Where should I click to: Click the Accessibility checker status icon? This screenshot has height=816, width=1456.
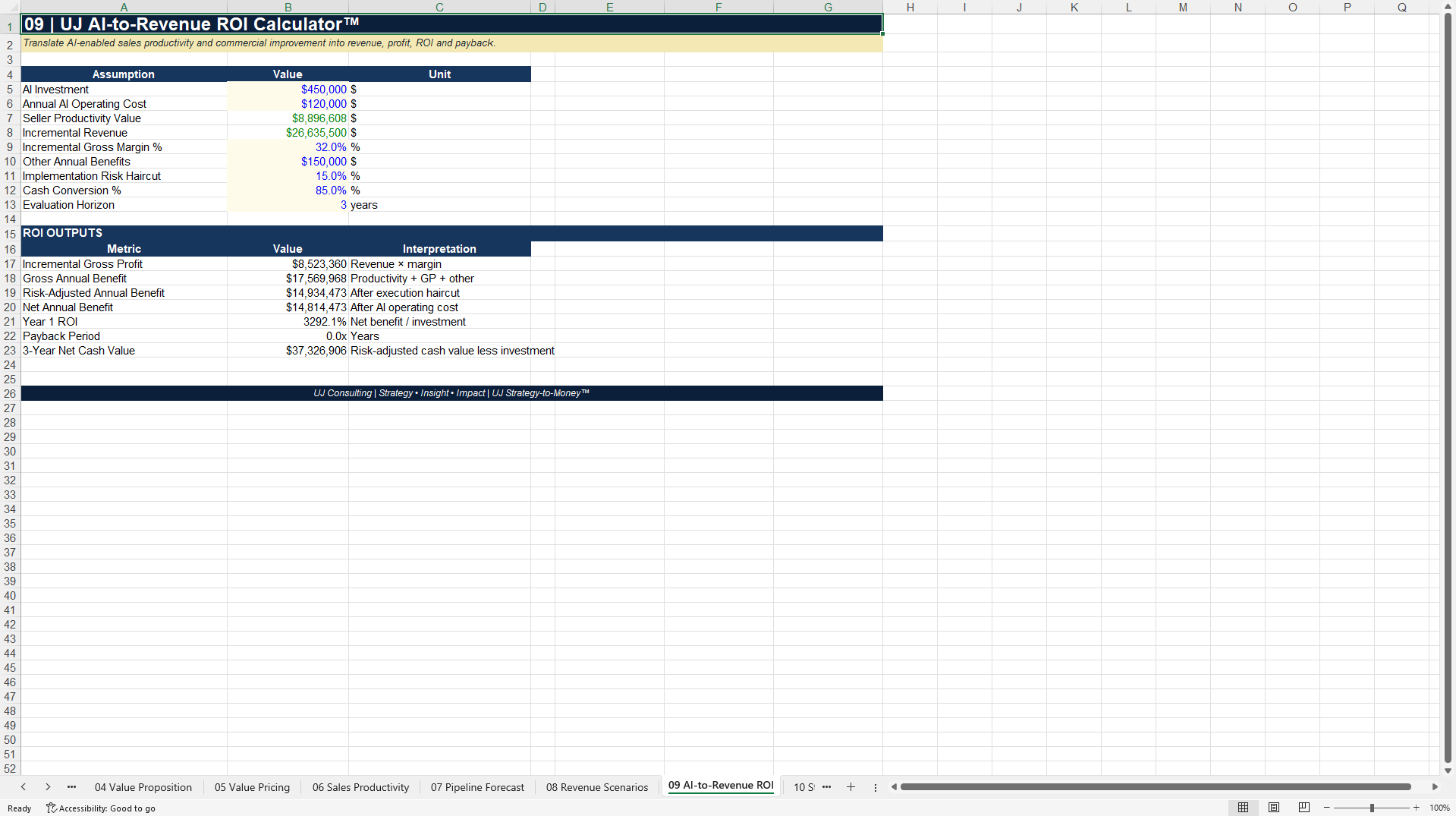51,808
